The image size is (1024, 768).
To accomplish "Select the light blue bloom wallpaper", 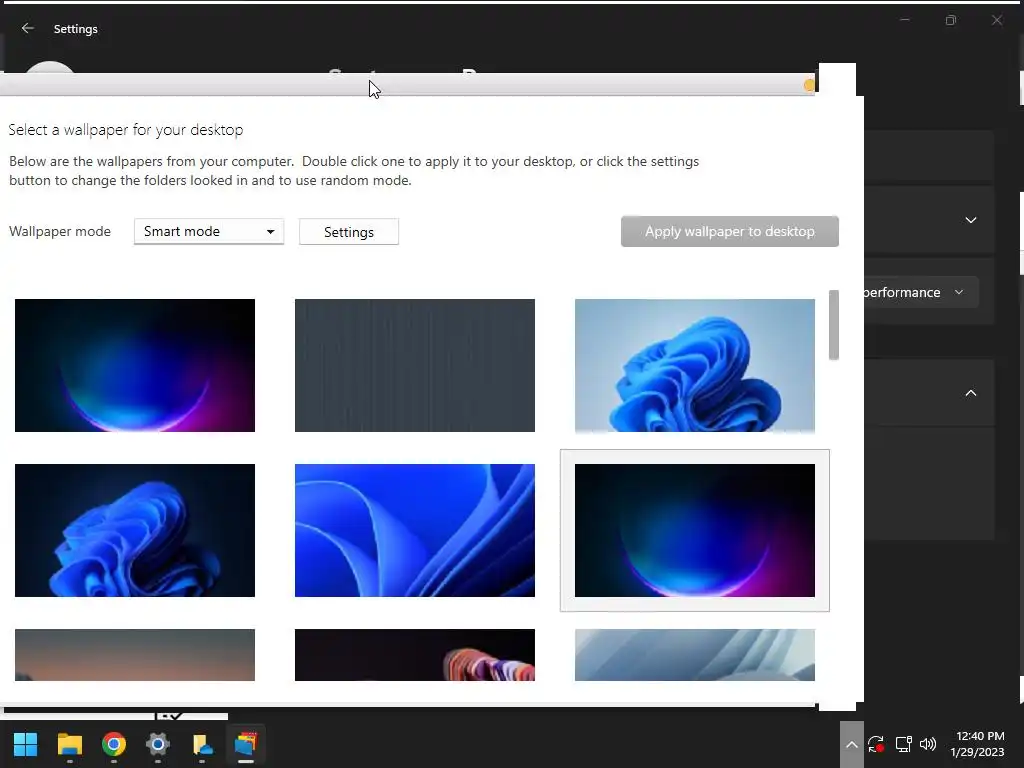I will pos(695,365).
